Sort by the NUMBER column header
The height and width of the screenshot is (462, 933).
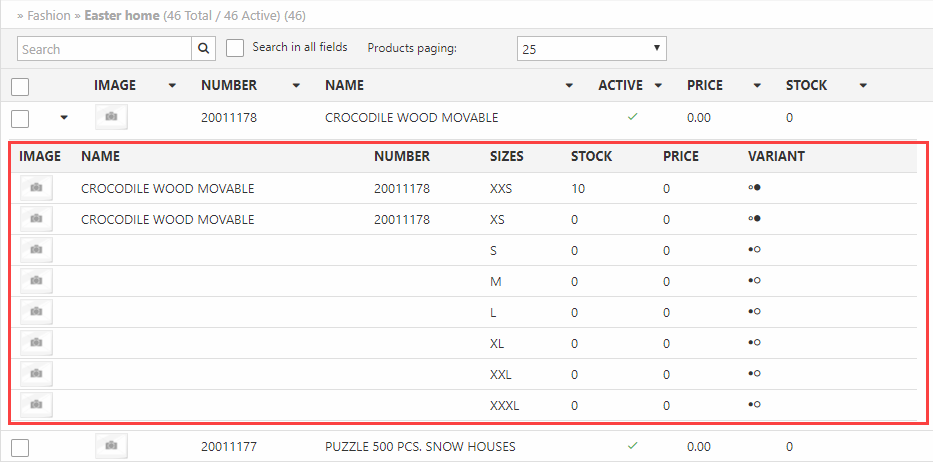(229, 86)
